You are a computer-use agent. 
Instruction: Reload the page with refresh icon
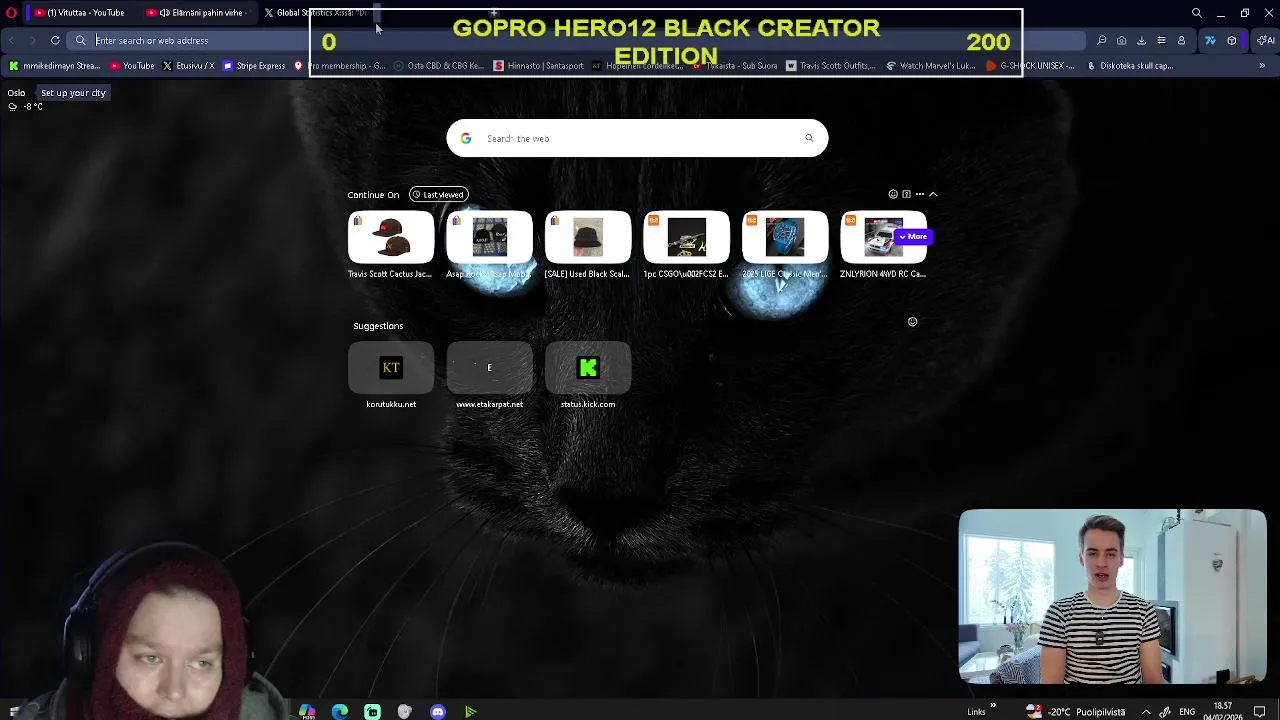[55, 40]
